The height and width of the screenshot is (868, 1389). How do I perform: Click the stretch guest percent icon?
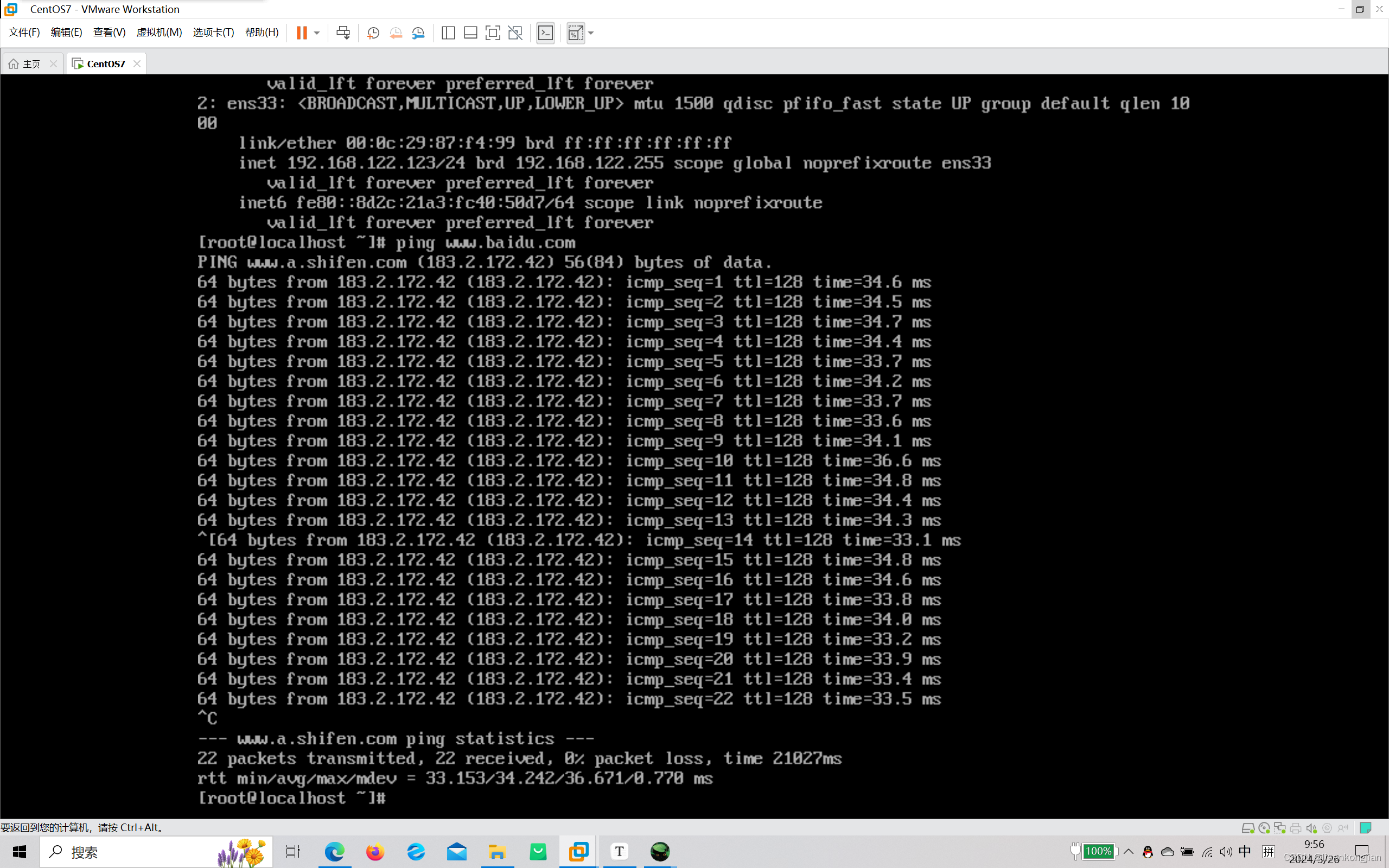coord(575,33)
